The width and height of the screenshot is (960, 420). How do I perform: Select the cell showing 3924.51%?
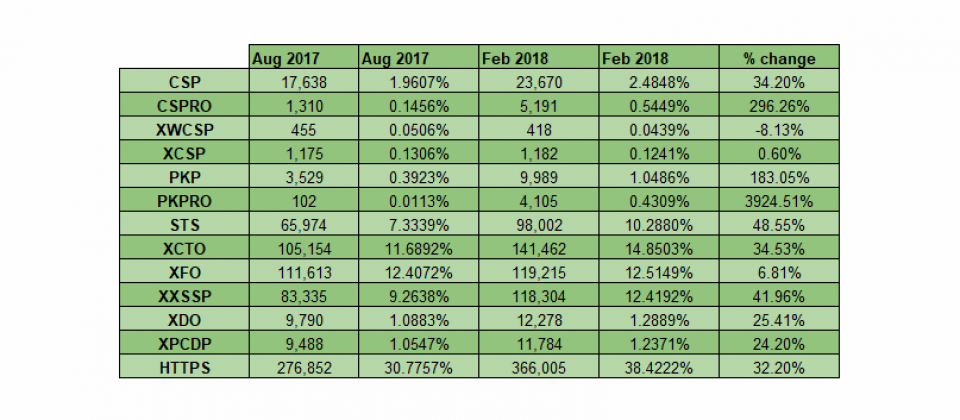click(779, 200)
